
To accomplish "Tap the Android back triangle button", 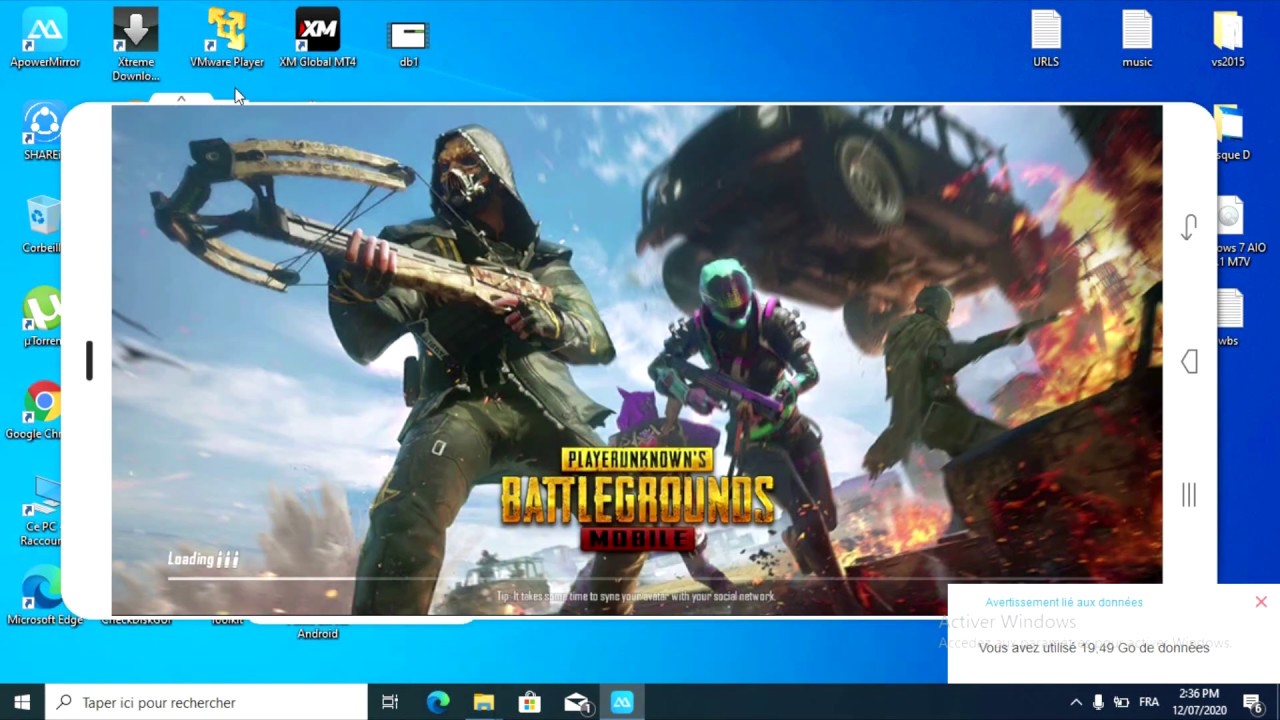I will click(1189, 361).
